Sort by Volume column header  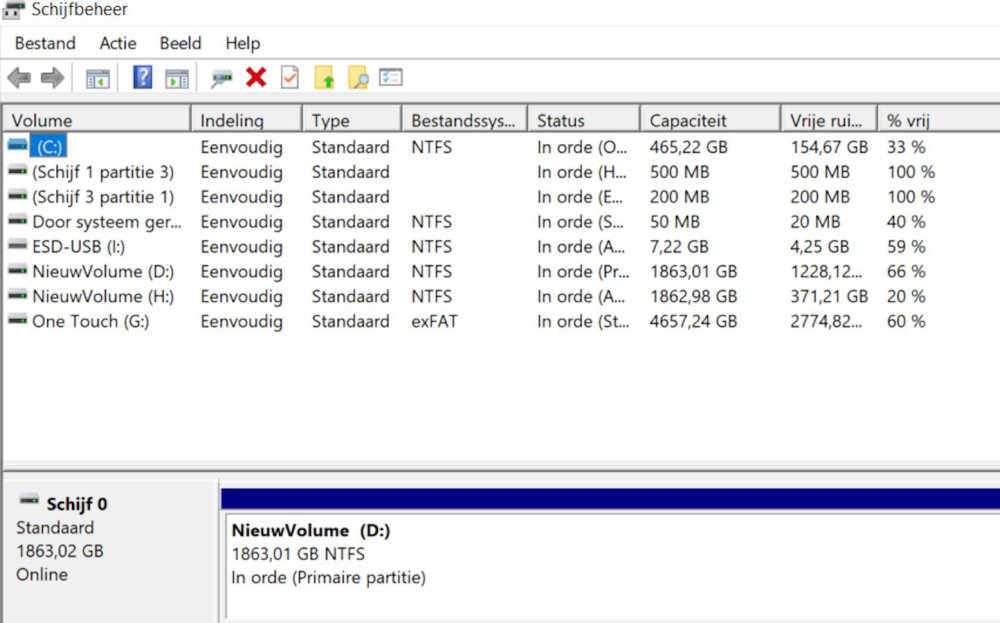point(42,121)
